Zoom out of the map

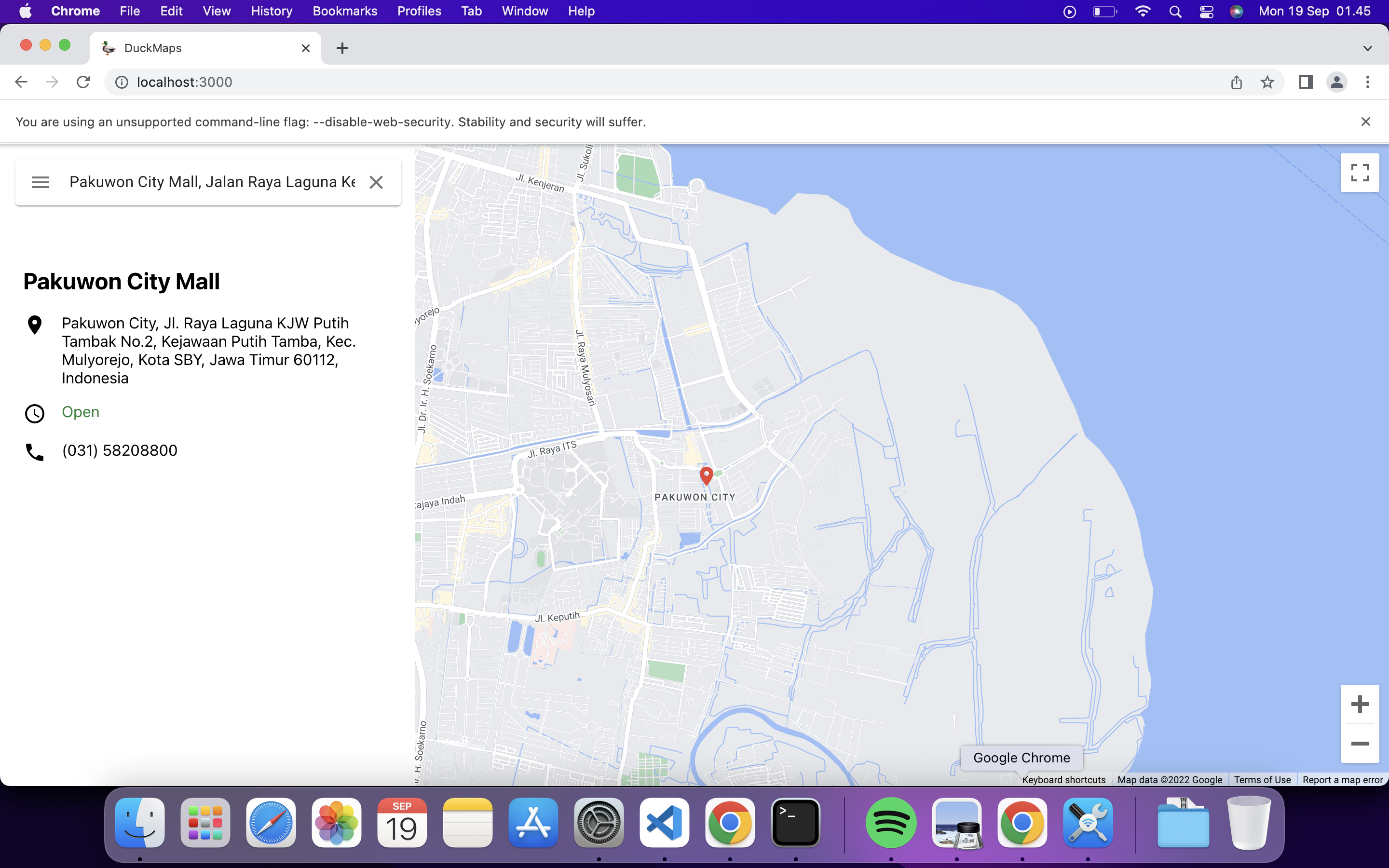pos(1359,744)
